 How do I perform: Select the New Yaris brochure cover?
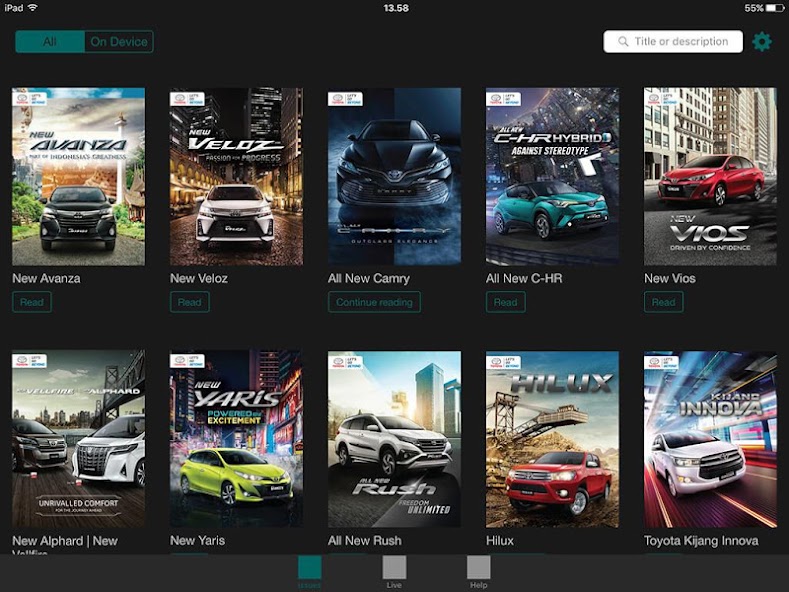(x=236, y=438)
